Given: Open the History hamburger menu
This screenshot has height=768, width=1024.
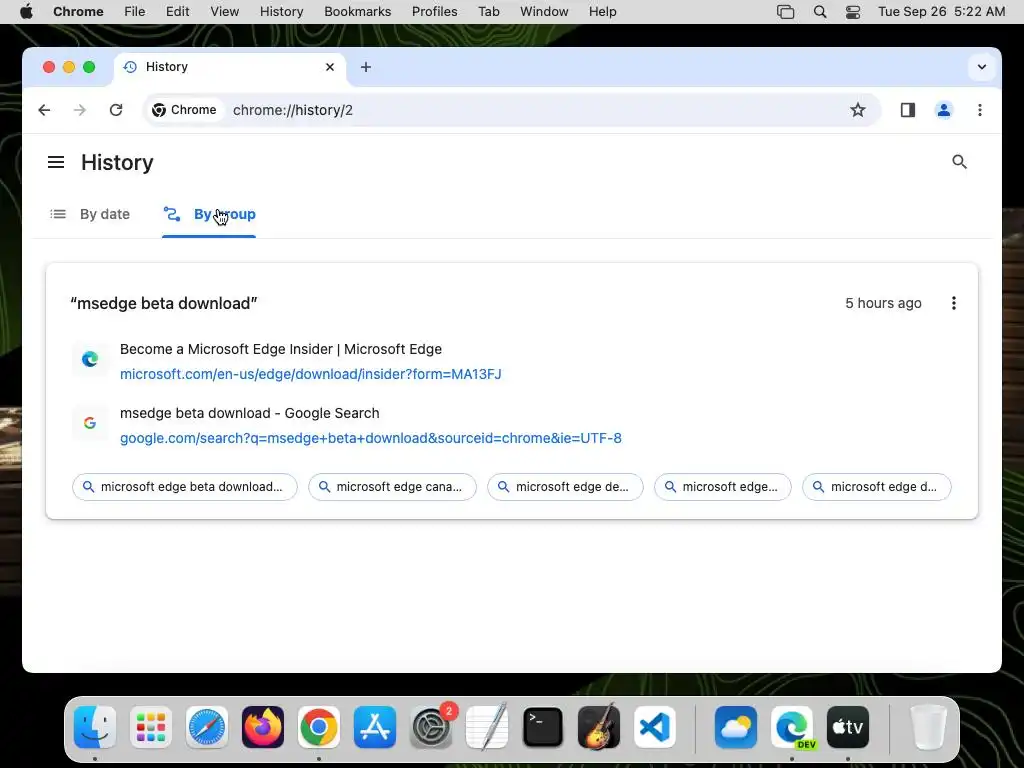Looking at the screenshot, I should pyautogui.click(x=56, y=162).
